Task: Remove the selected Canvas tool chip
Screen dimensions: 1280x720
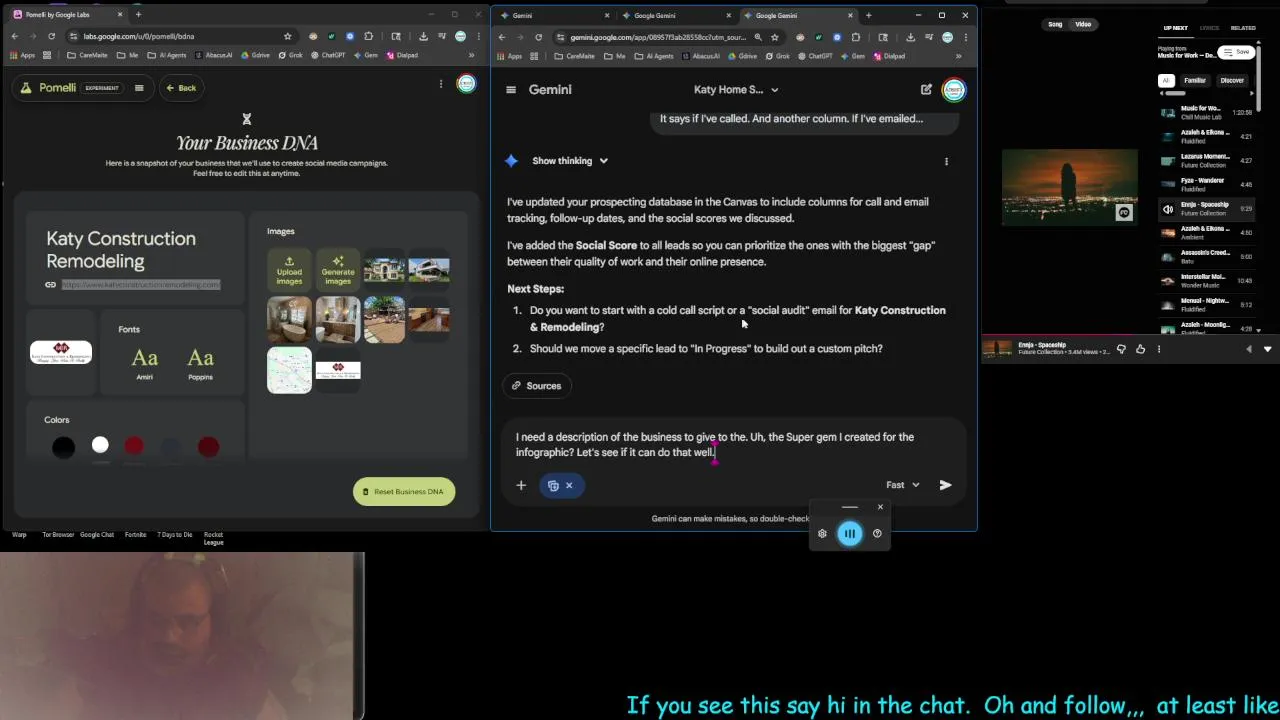Action: 569,485
